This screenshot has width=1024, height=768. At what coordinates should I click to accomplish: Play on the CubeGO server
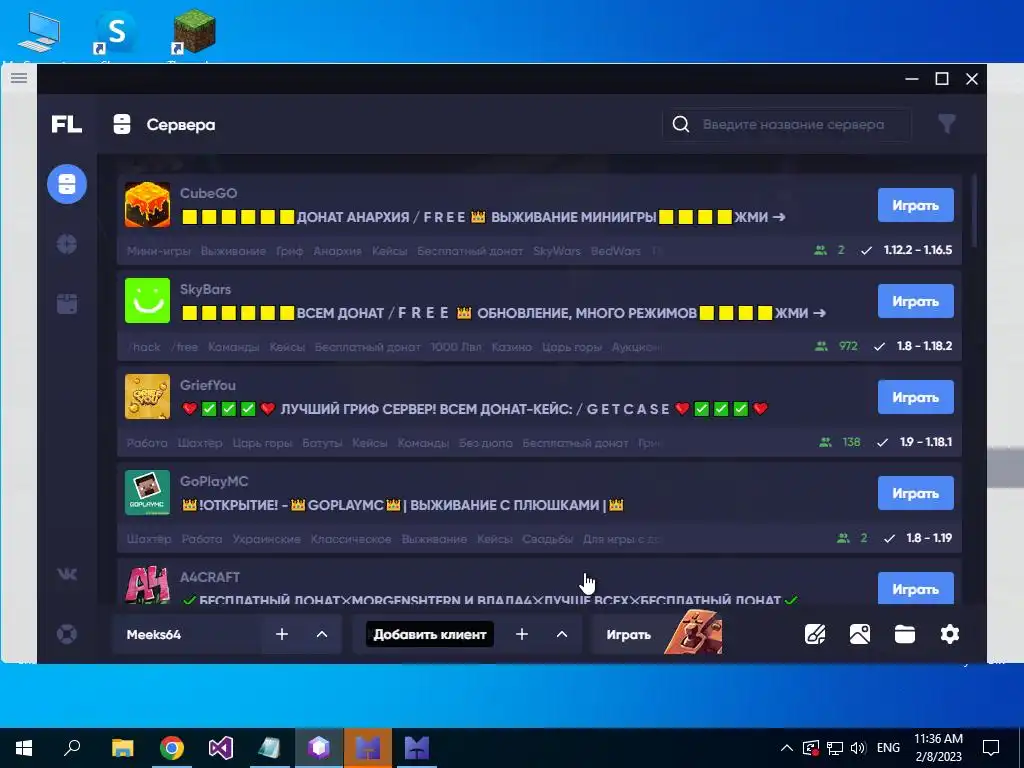(916, 206)
